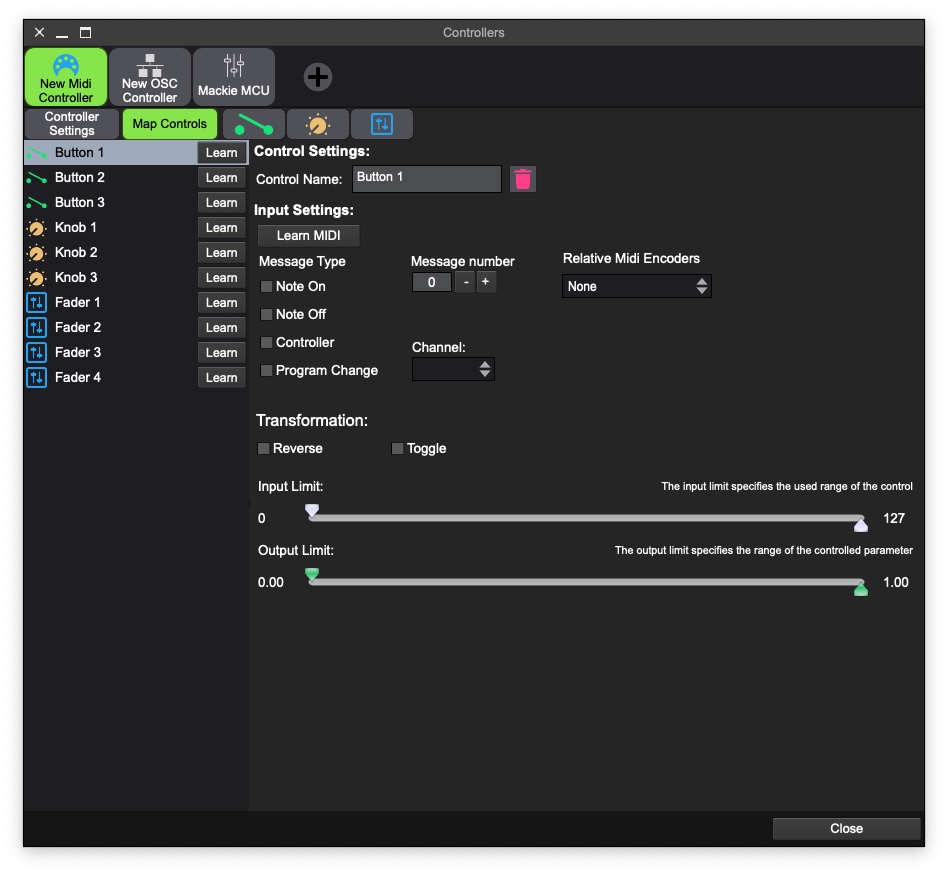Click Learn next to Fader 2
The height and width of the screenshot is (874, 948).
tap(221, 327)
